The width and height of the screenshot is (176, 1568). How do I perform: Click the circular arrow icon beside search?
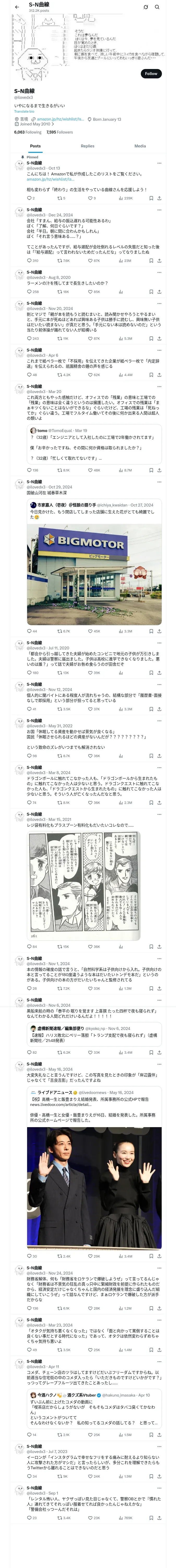146,7
